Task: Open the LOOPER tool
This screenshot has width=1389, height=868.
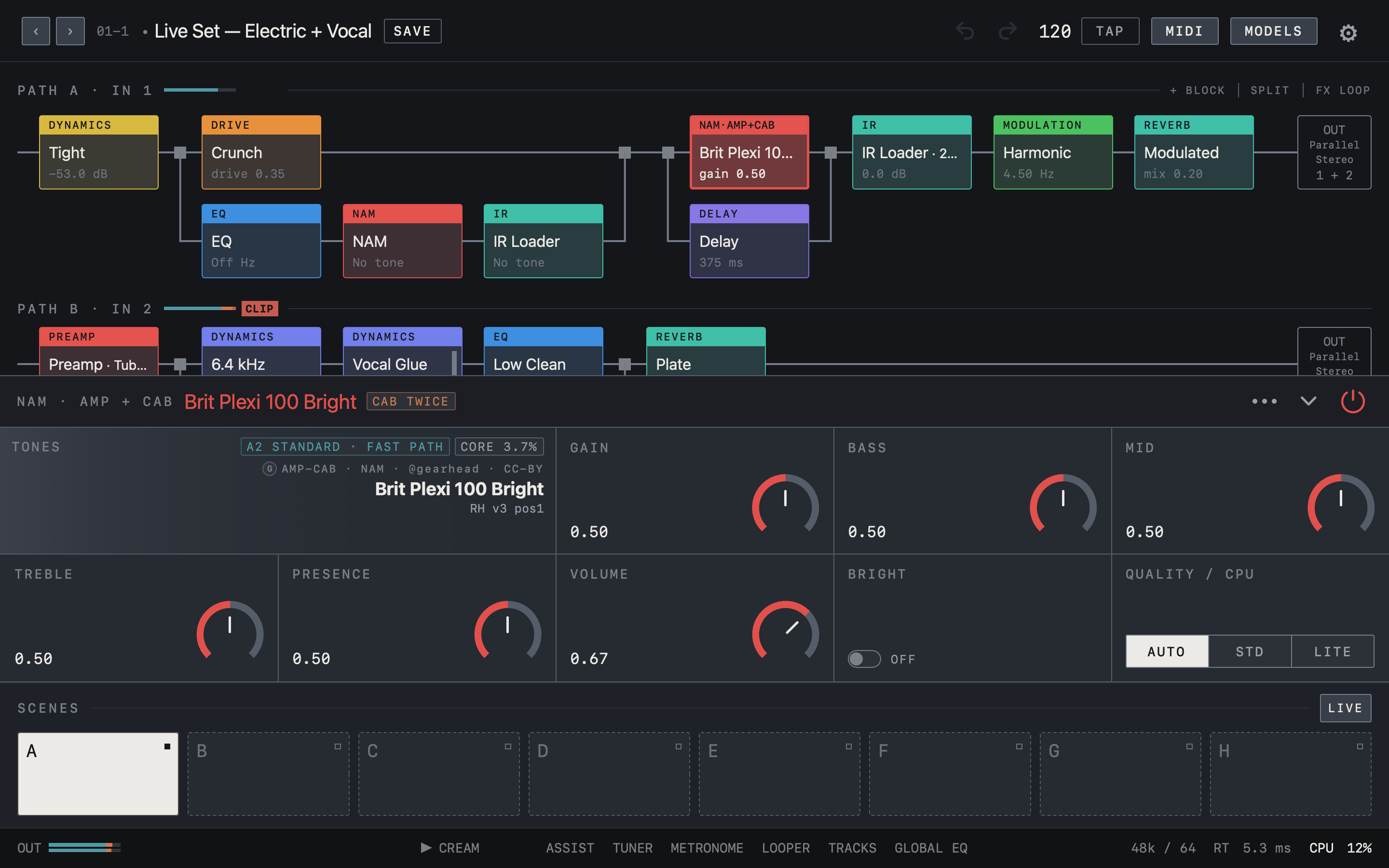Action: [786, 848]
